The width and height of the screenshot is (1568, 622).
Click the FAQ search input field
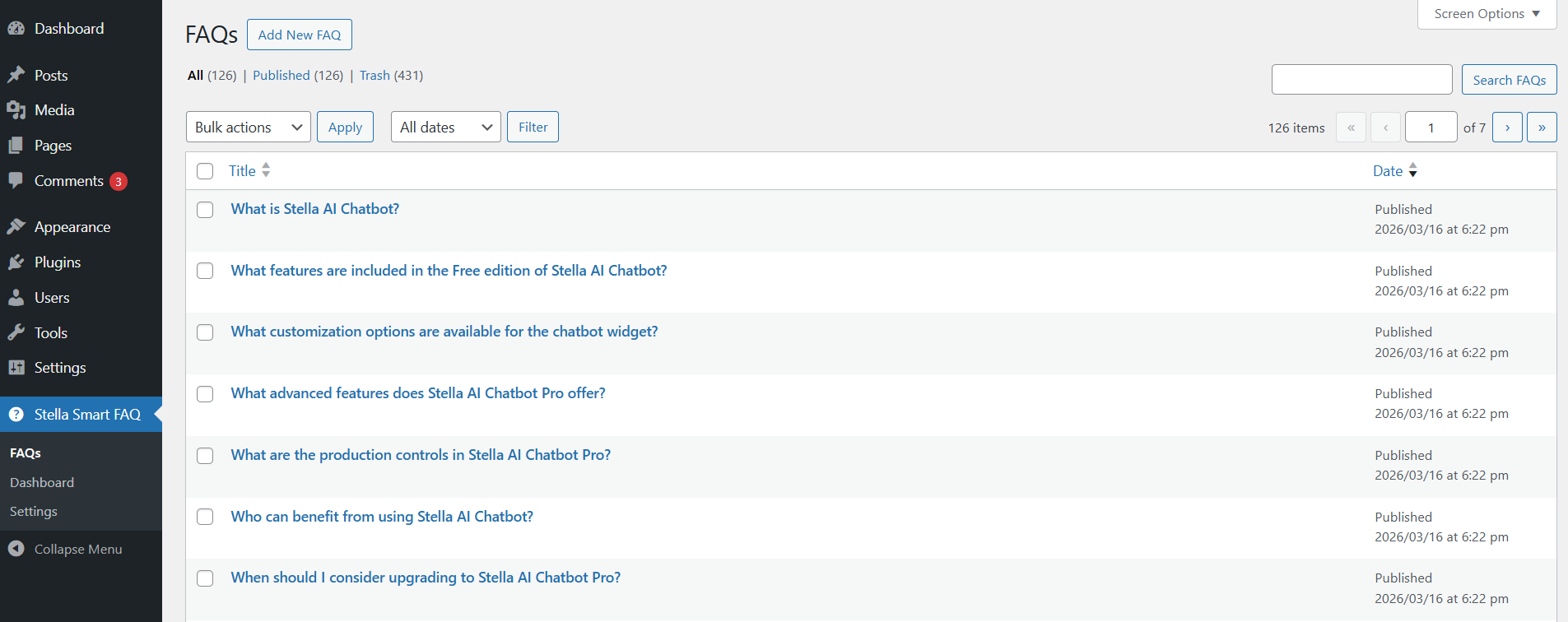1361,80
